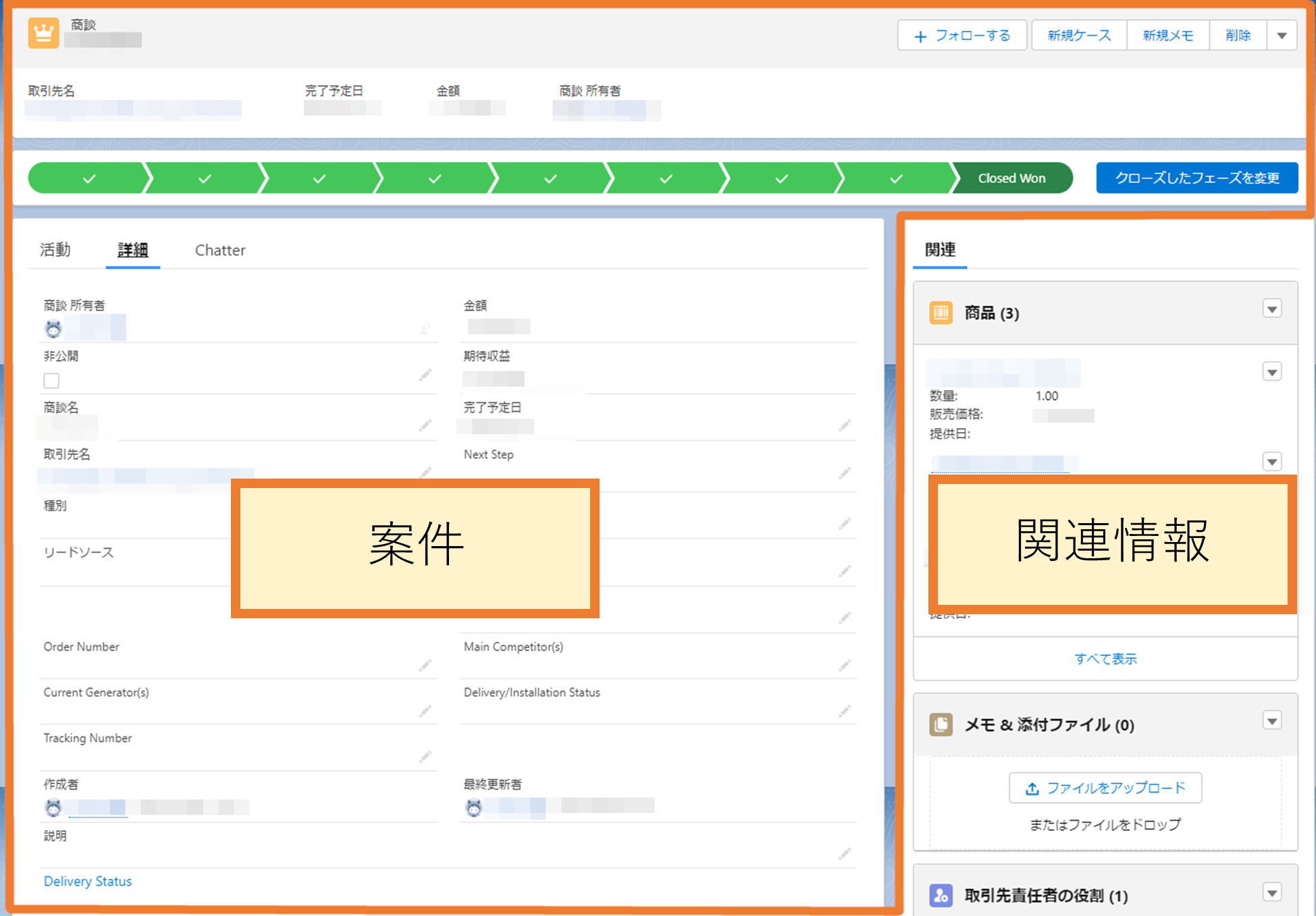This screenshot has height=916, width=1316.
Task: Click the すべて表示 link under 商品
Action: 1106,658
